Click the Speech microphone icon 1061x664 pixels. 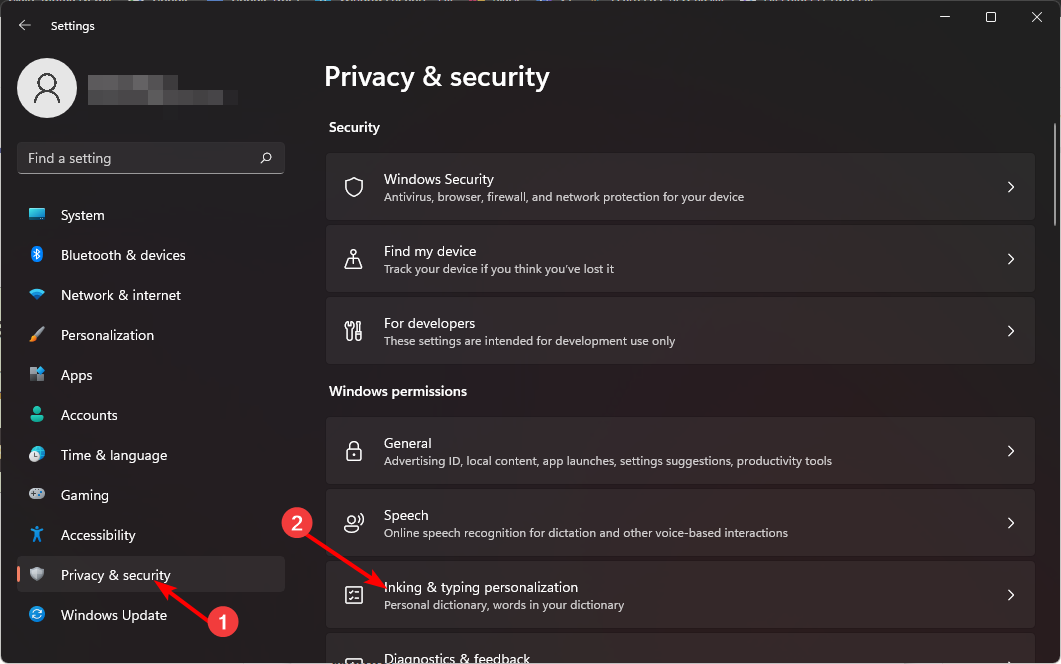pos(354,522)
